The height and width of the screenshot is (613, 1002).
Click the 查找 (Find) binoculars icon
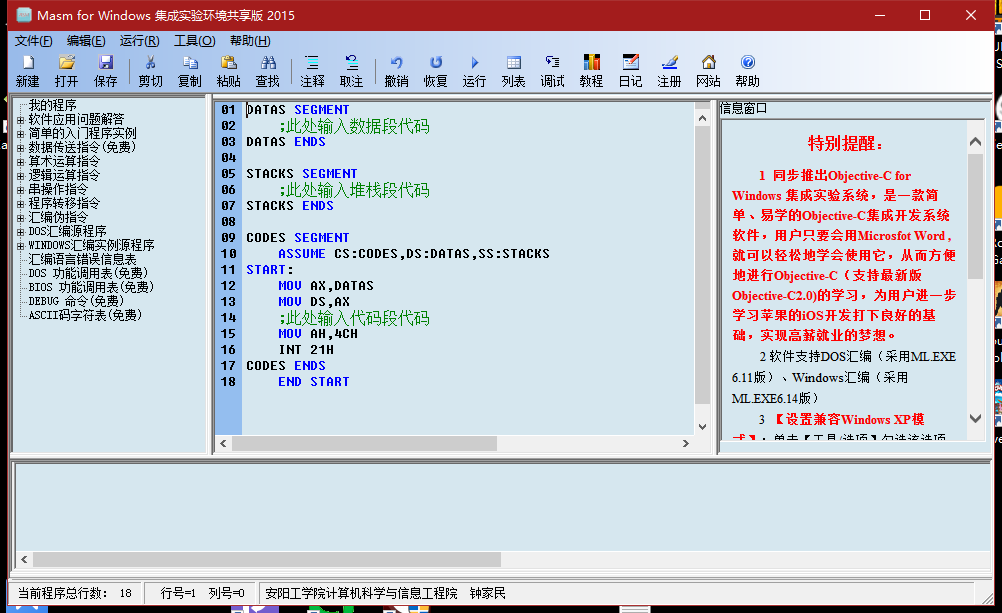267,70
